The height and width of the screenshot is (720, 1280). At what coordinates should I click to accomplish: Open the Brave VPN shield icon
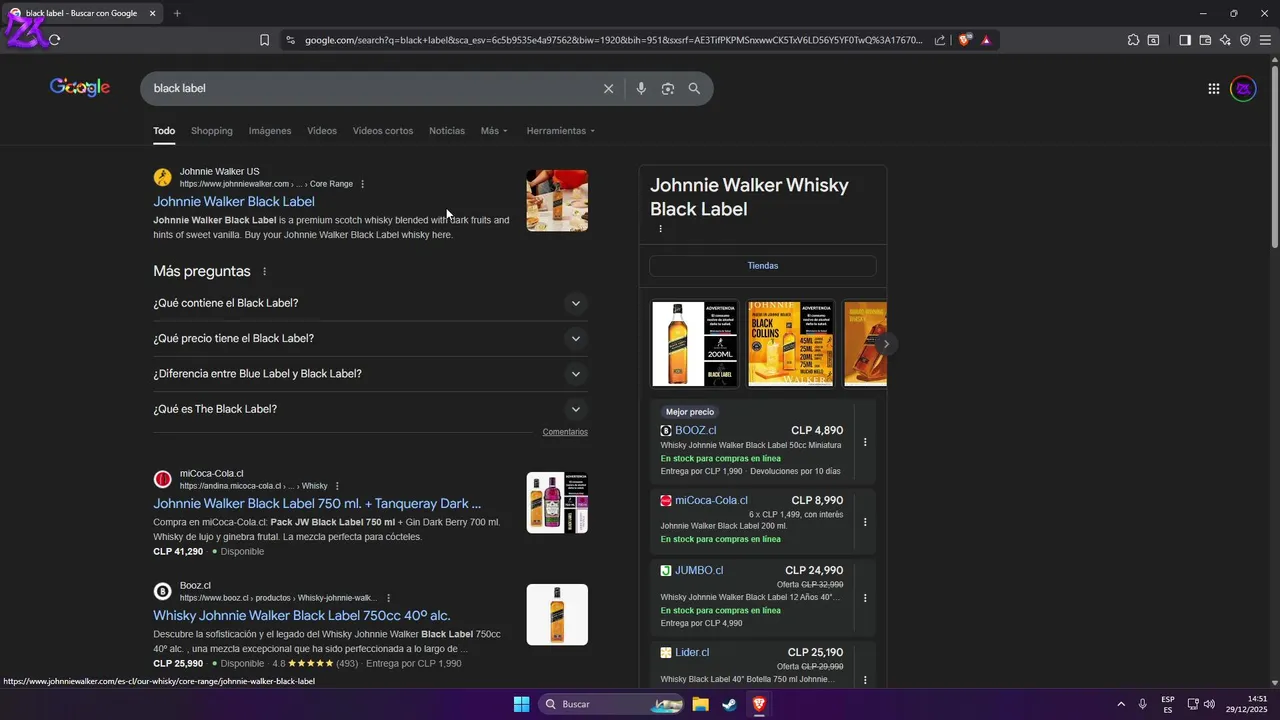1245,40
